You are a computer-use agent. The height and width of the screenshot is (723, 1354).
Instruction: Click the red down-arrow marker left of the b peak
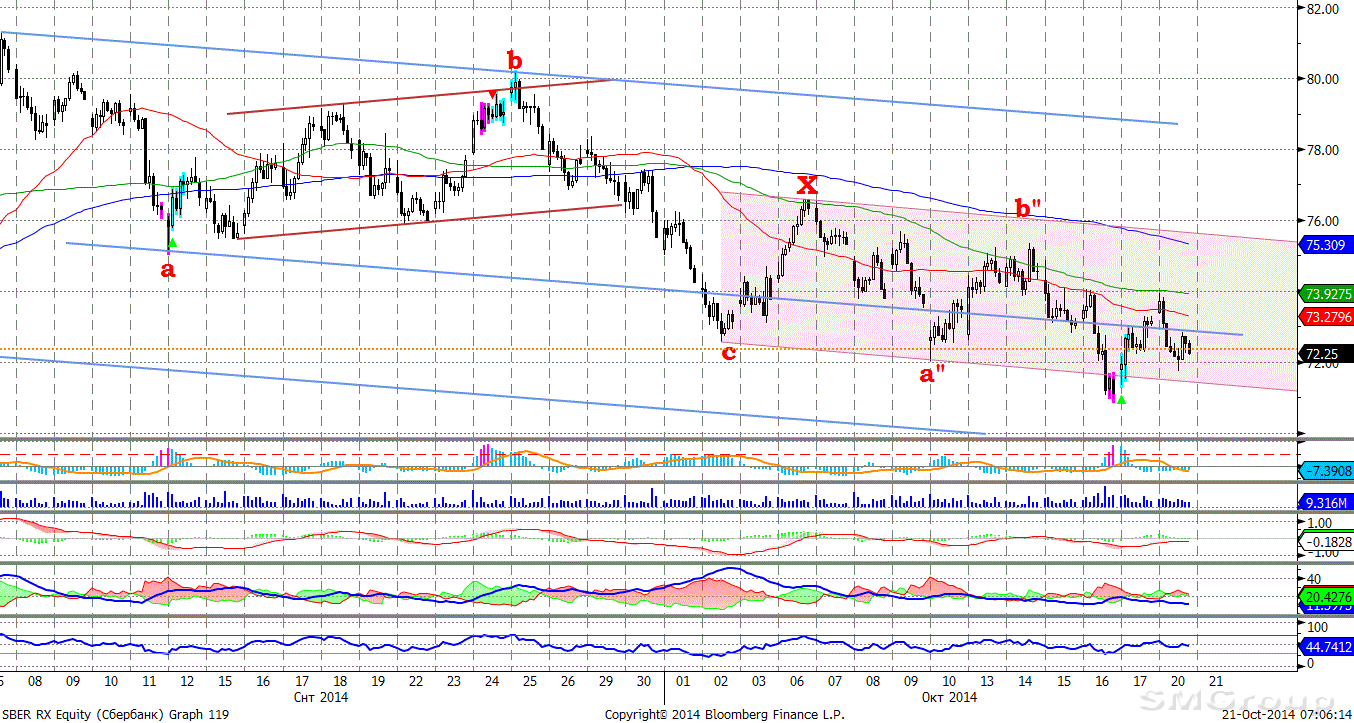[491, 95]
